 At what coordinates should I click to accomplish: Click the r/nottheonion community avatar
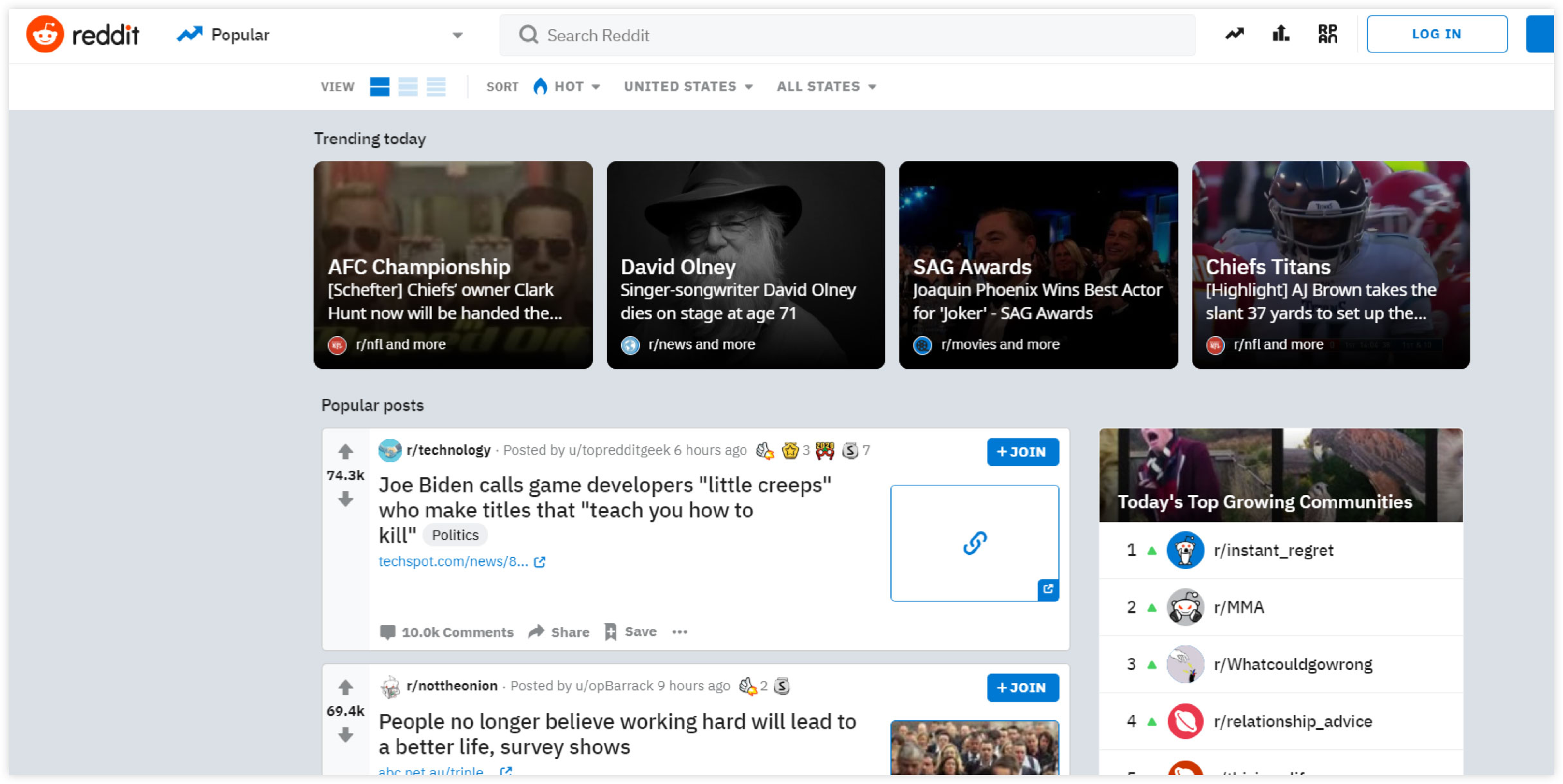pyautogui.click(x=389, y=687)
